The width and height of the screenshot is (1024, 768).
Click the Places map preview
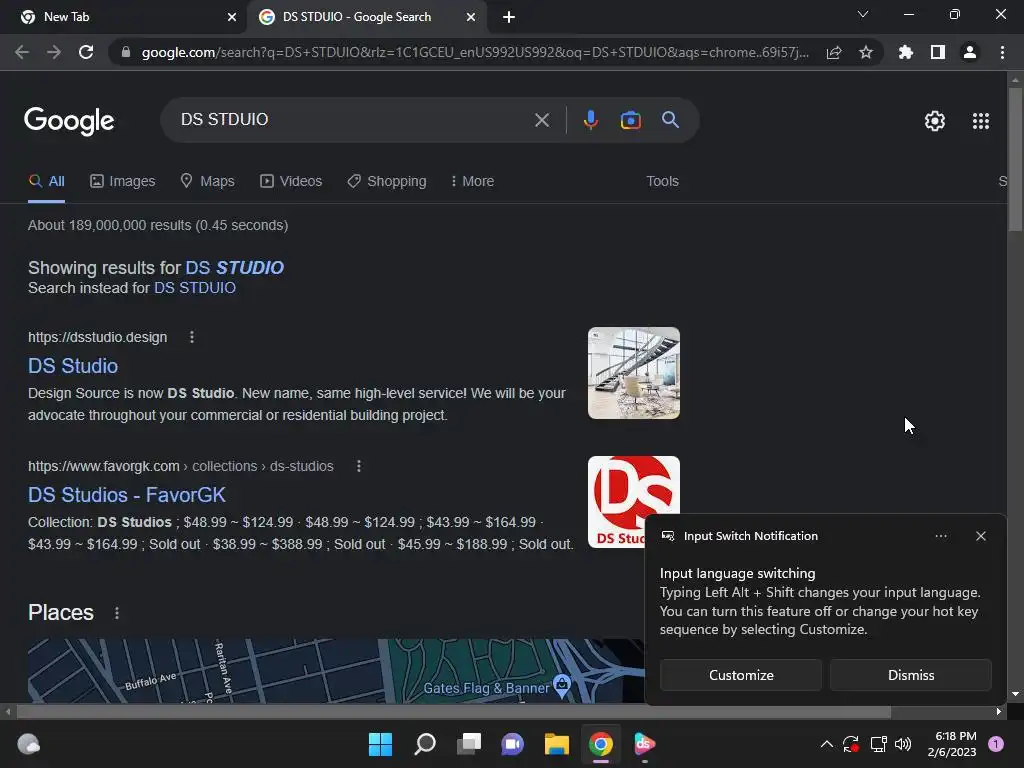click(336, 671)
